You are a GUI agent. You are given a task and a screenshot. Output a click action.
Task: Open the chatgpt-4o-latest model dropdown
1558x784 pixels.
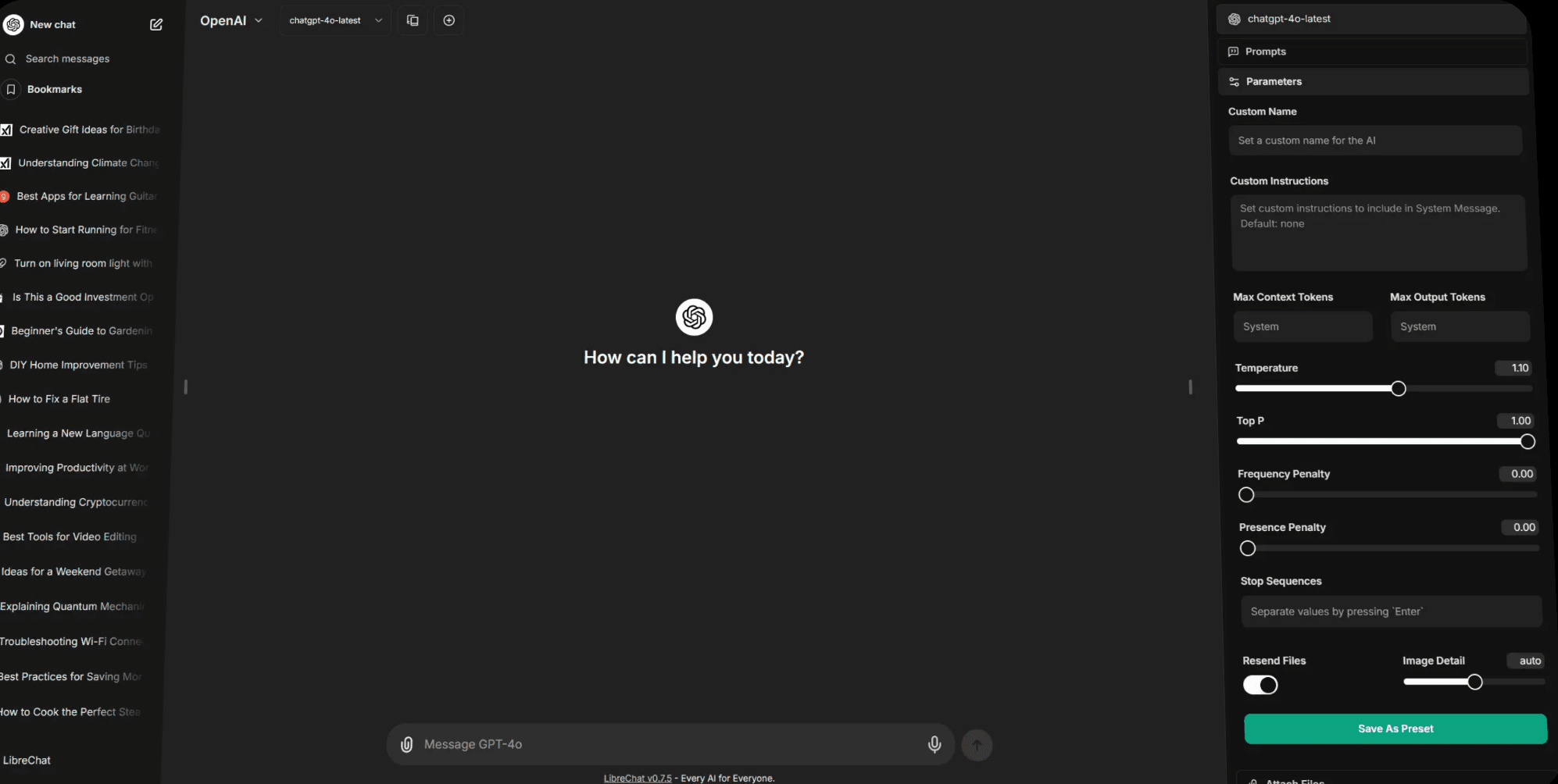(335, 20)
